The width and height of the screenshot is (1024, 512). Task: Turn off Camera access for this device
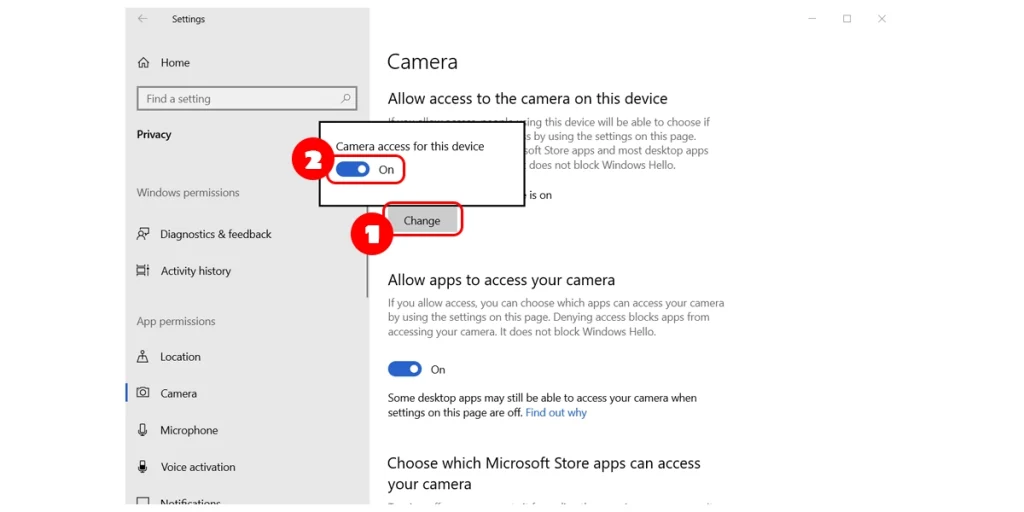tap(353, 170)
